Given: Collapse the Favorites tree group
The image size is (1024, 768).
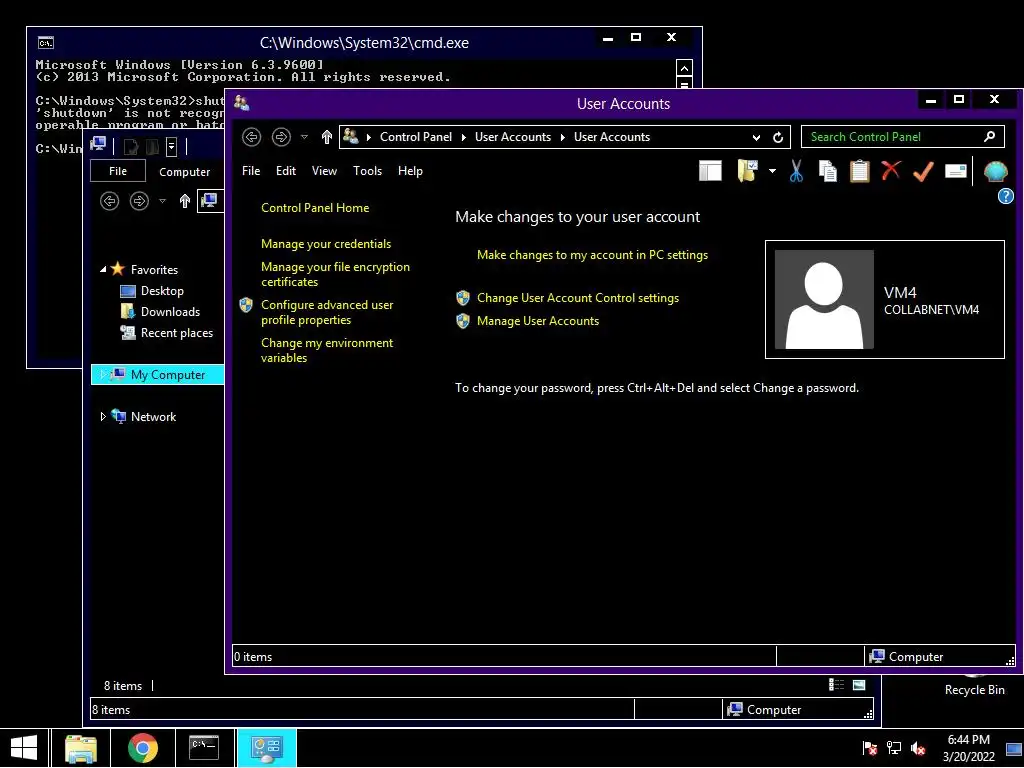Looking at the screenshot, I should 103,269.
